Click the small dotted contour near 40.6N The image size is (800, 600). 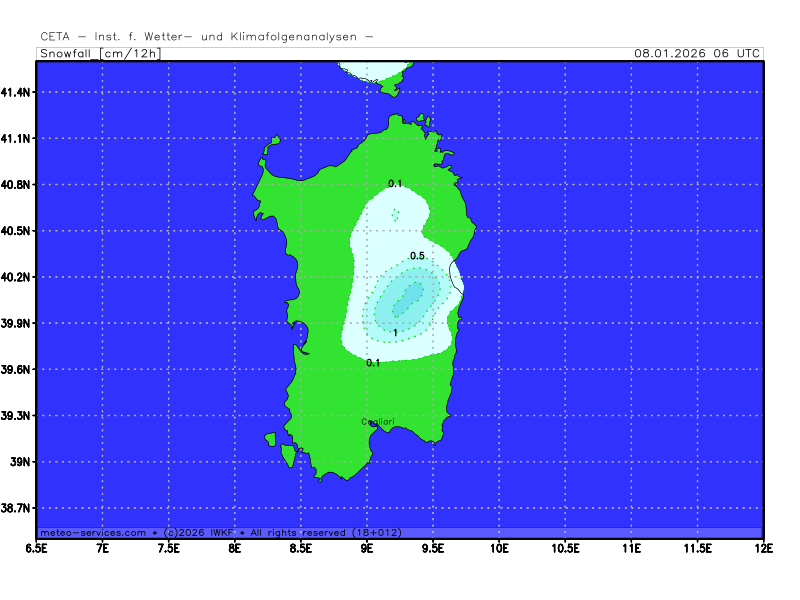[395, 214]
